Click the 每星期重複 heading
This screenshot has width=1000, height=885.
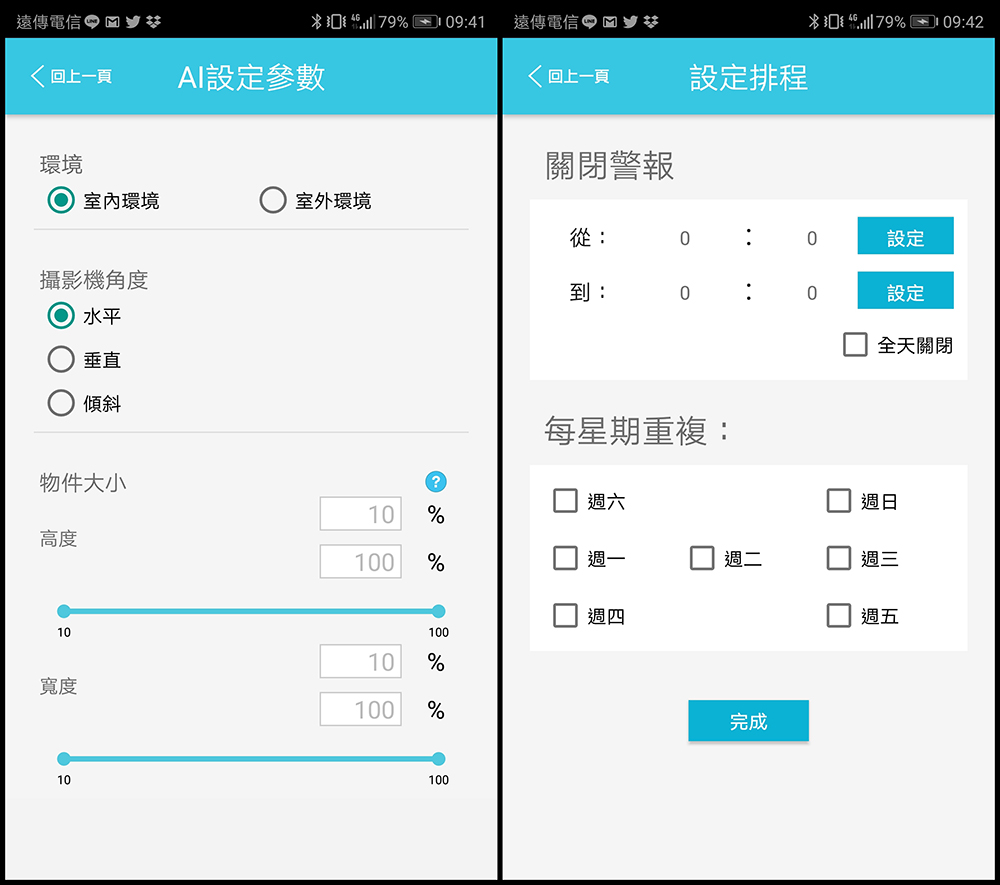click(636, 431)
